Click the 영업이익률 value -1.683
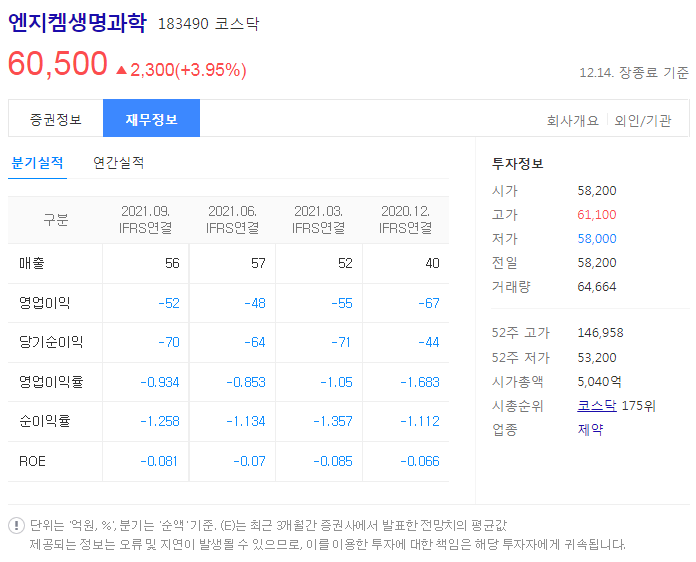 [x=420, y=382]
